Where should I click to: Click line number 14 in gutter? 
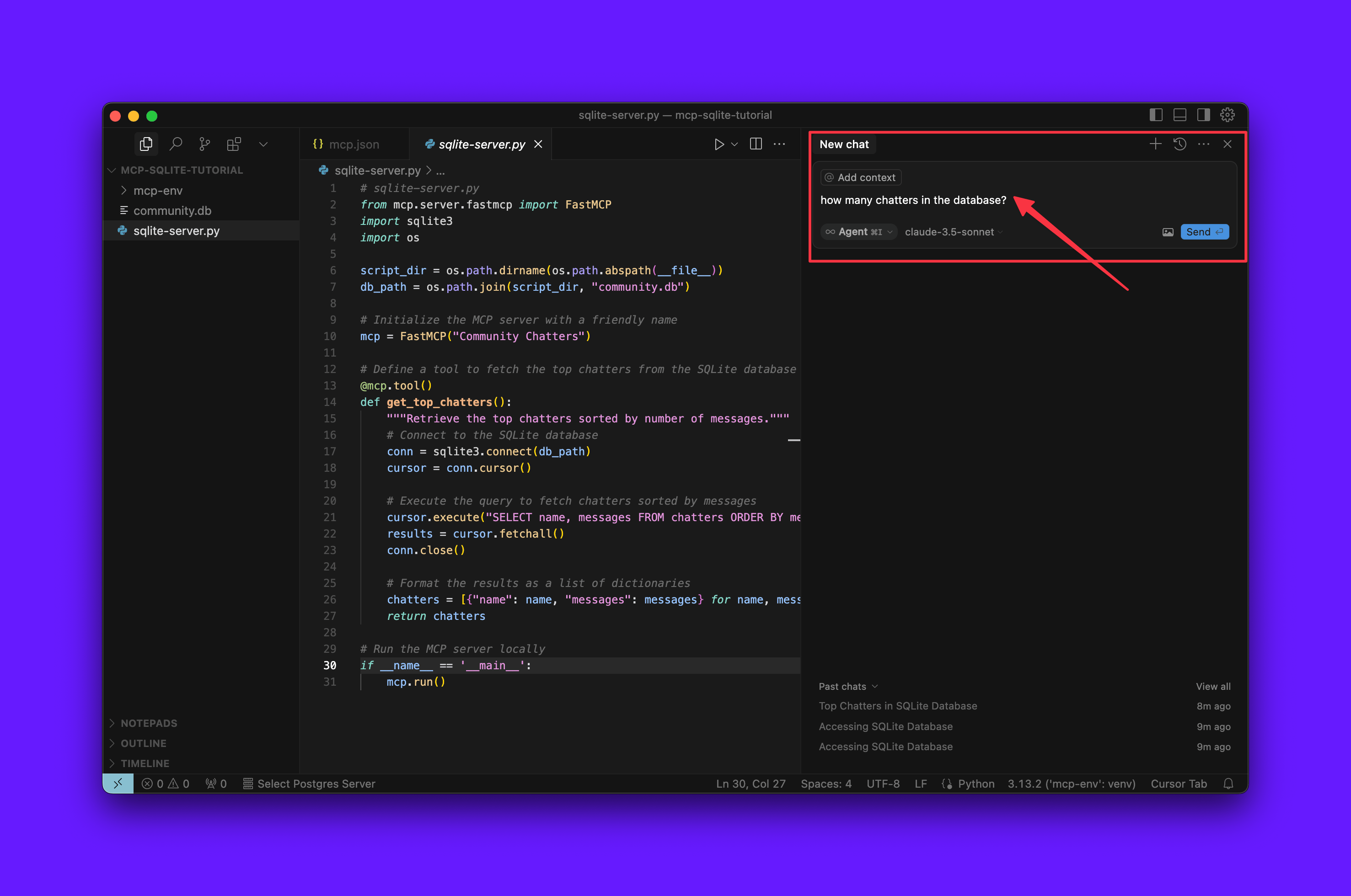(x=330, y=402)
